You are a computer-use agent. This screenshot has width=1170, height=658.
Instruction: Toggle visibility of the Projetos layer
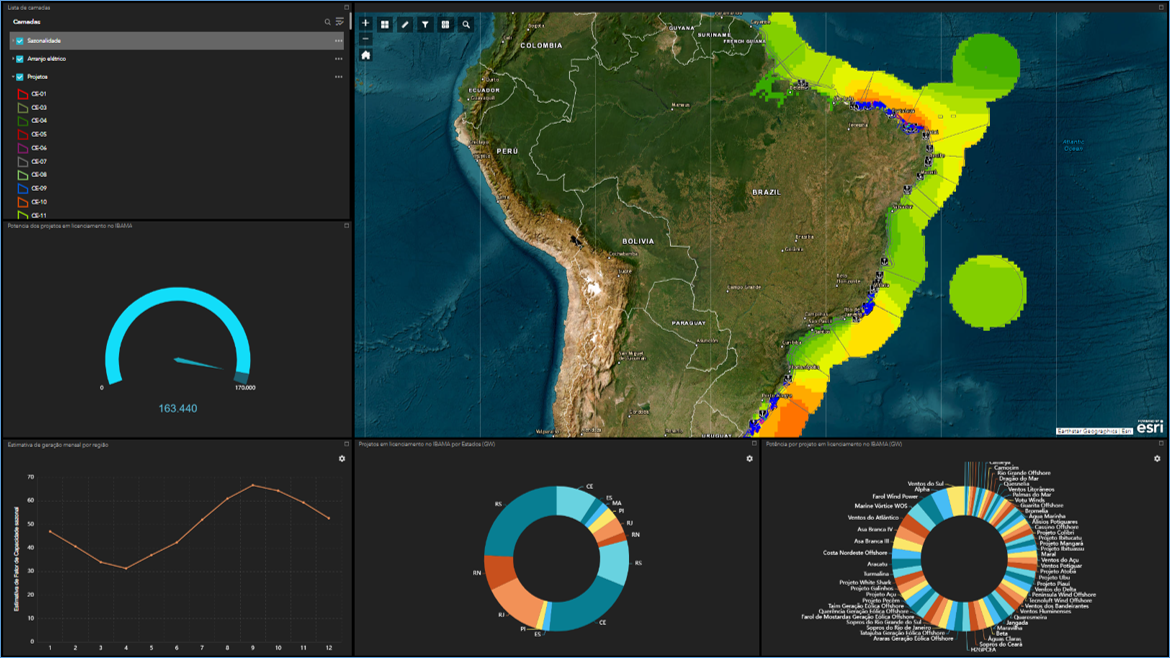[19, 76]
